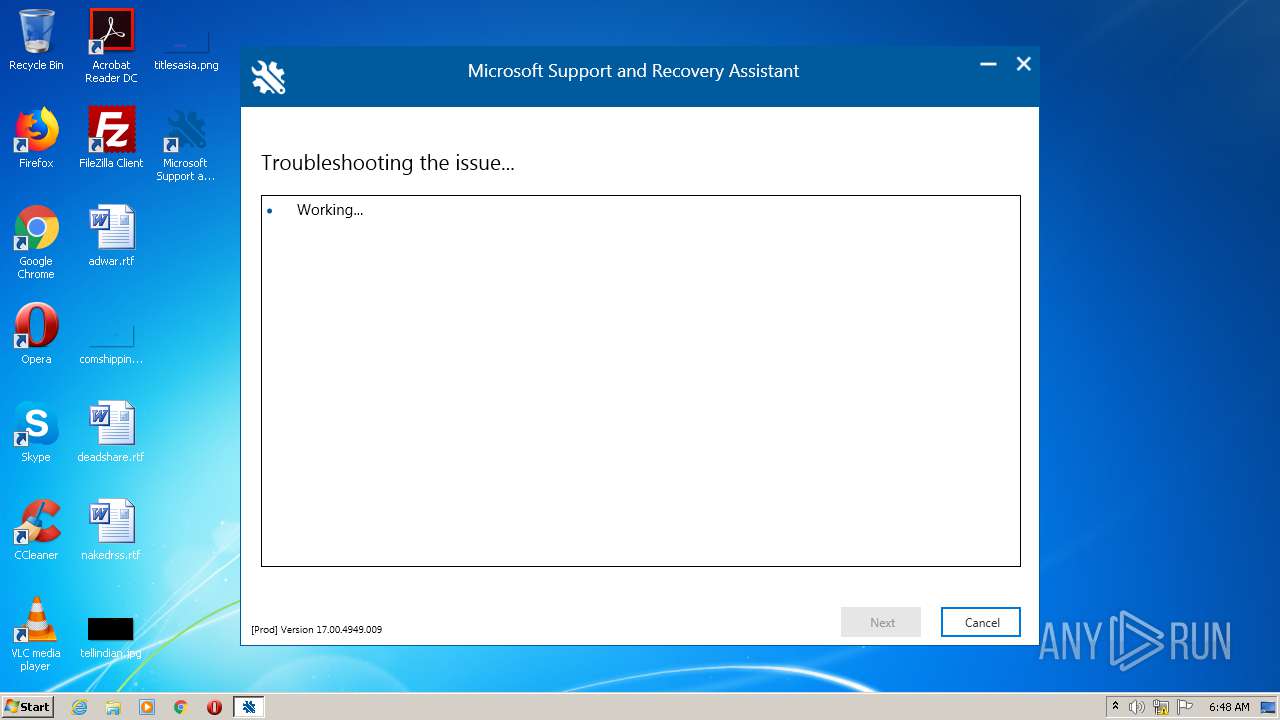The image size is (1280, 720).
Task: Launch FileZilla Client shortcut
Action: click(x=111, y=138)
